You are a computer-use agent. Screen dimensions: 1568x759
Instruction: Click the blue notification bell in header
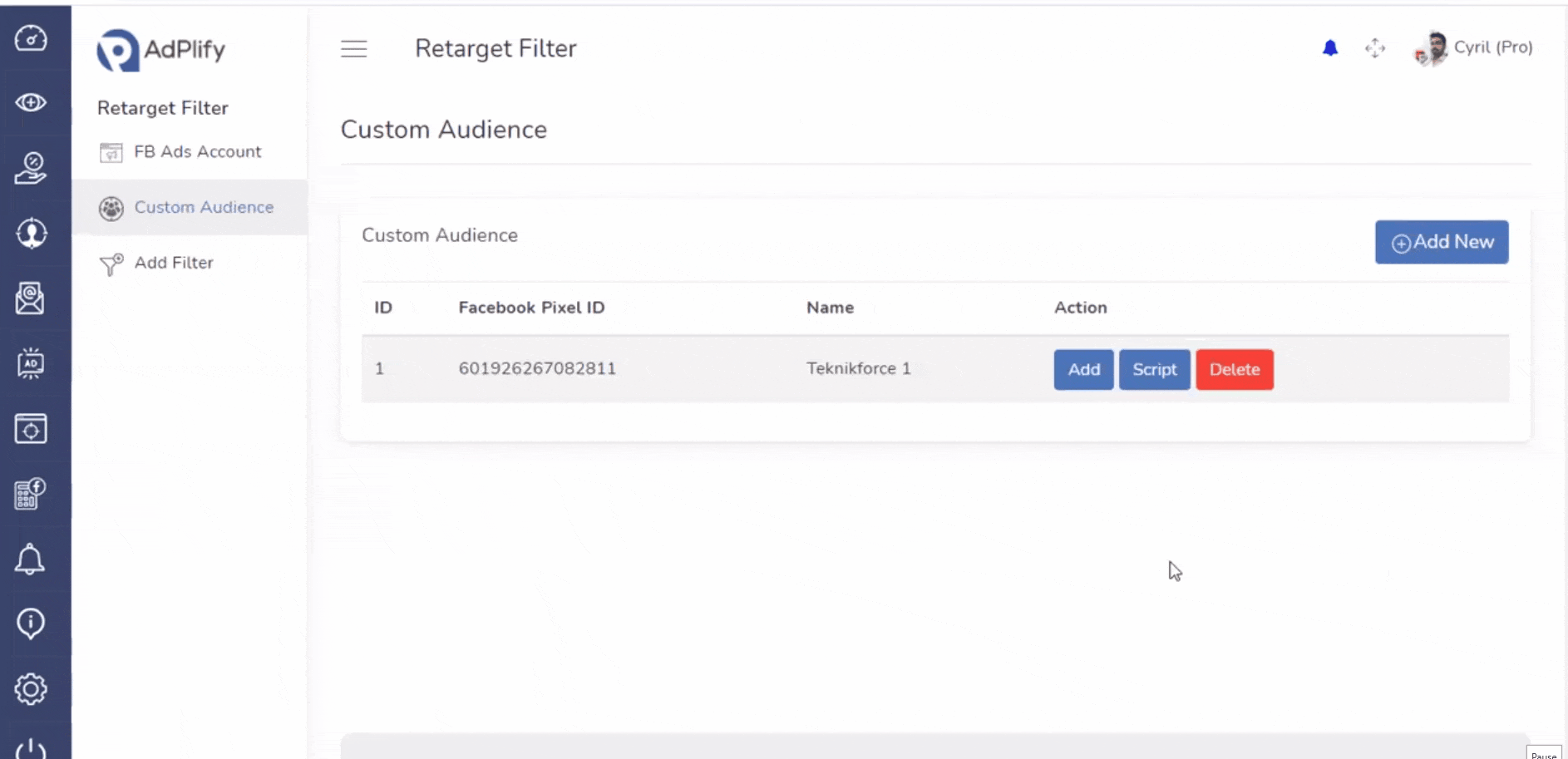point(1330,48)
